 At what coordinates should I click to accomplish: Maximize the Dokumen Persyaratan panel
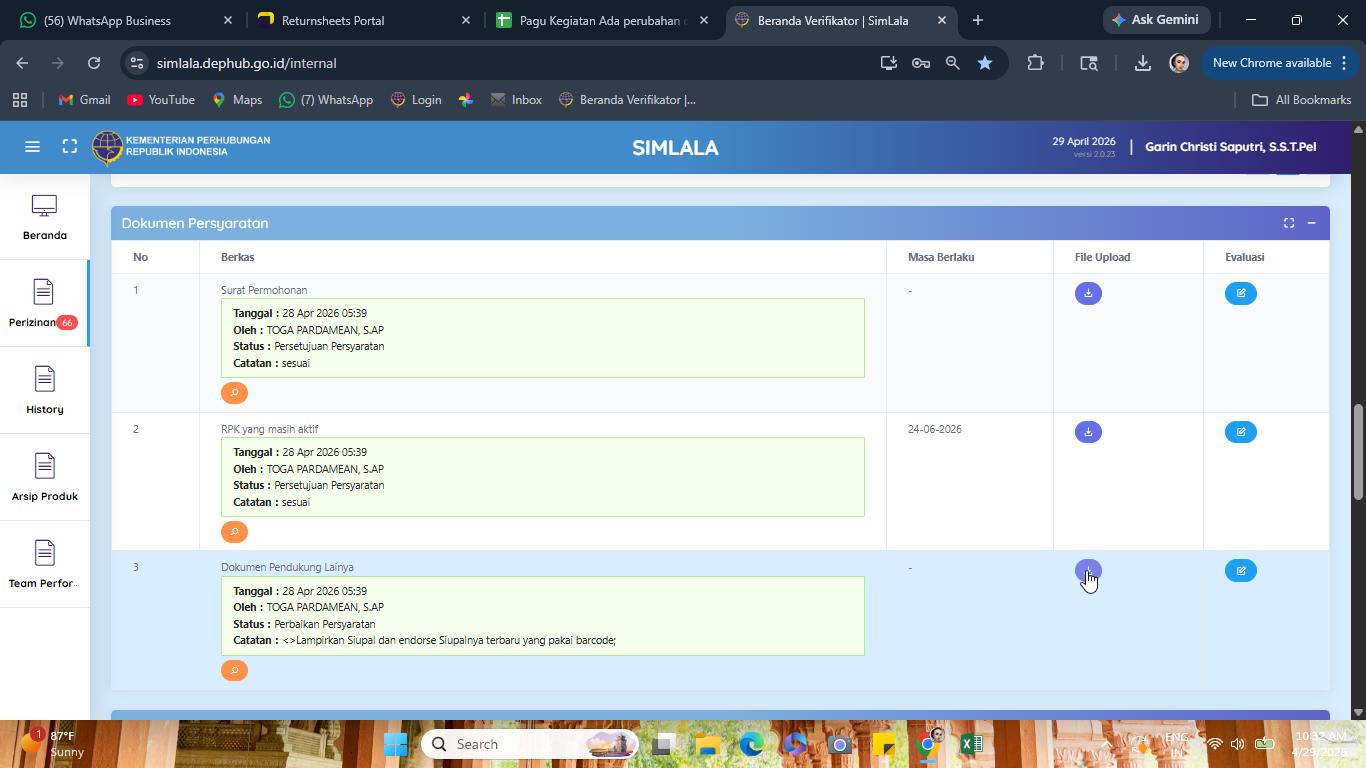pyautogui.click(x=1289, y=223)
